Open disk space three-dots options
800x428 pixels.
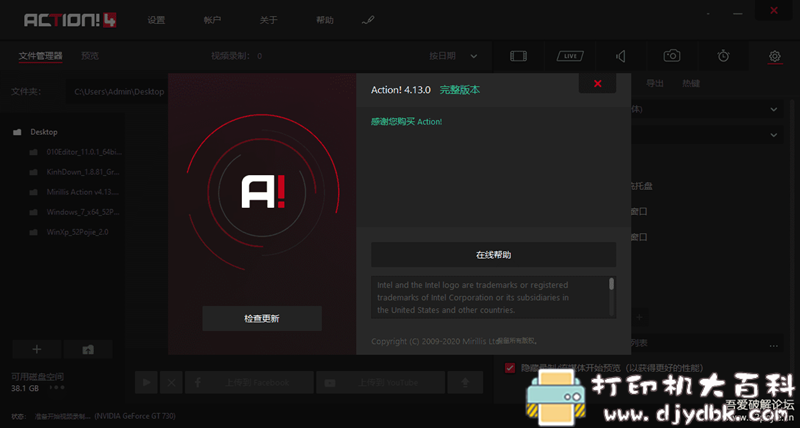[x=57, y=388]
